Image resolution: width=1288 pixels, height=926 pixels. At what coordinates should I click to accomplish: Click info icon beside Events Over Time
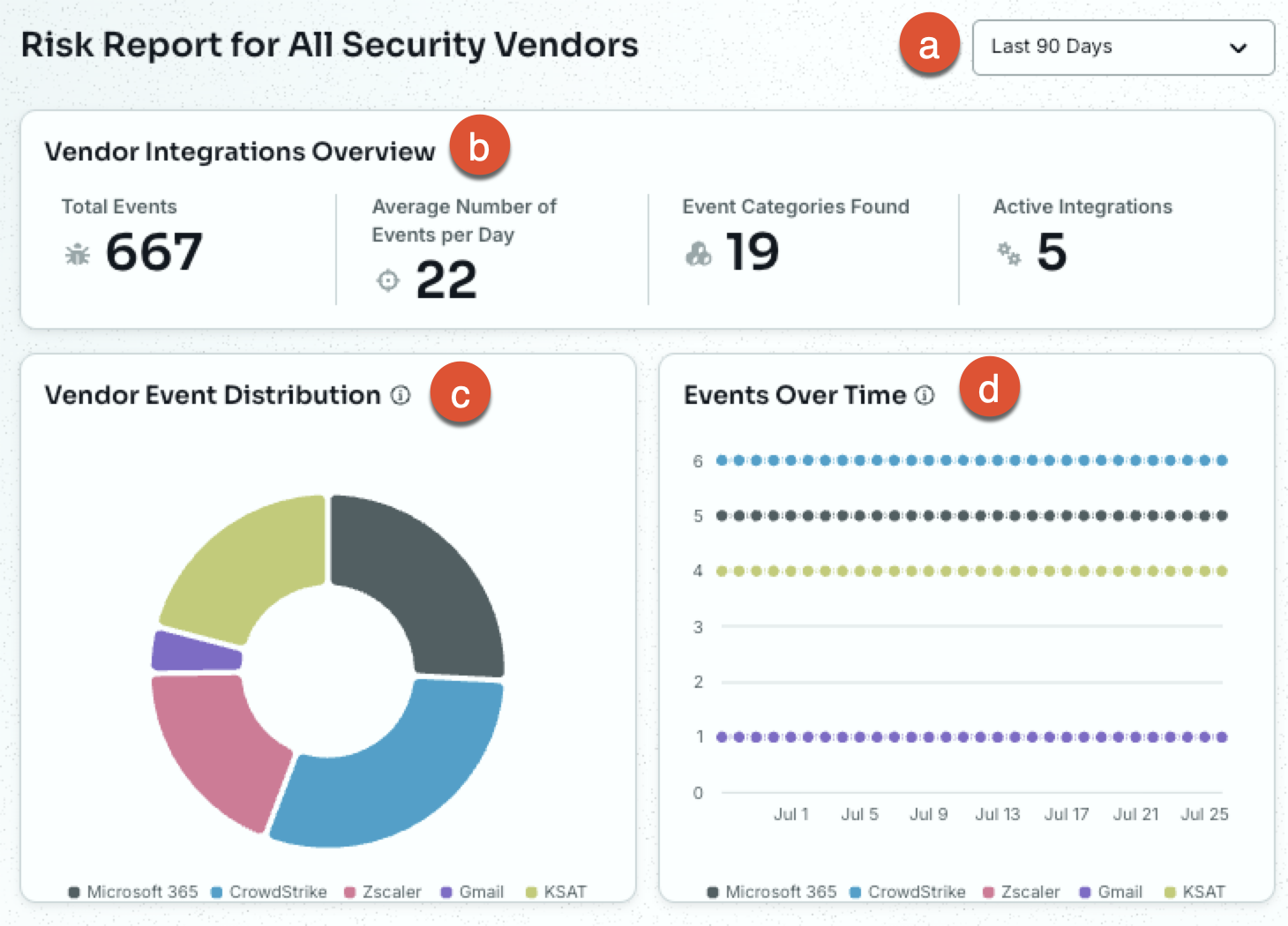pyautogui.click(x=925, y=395)
